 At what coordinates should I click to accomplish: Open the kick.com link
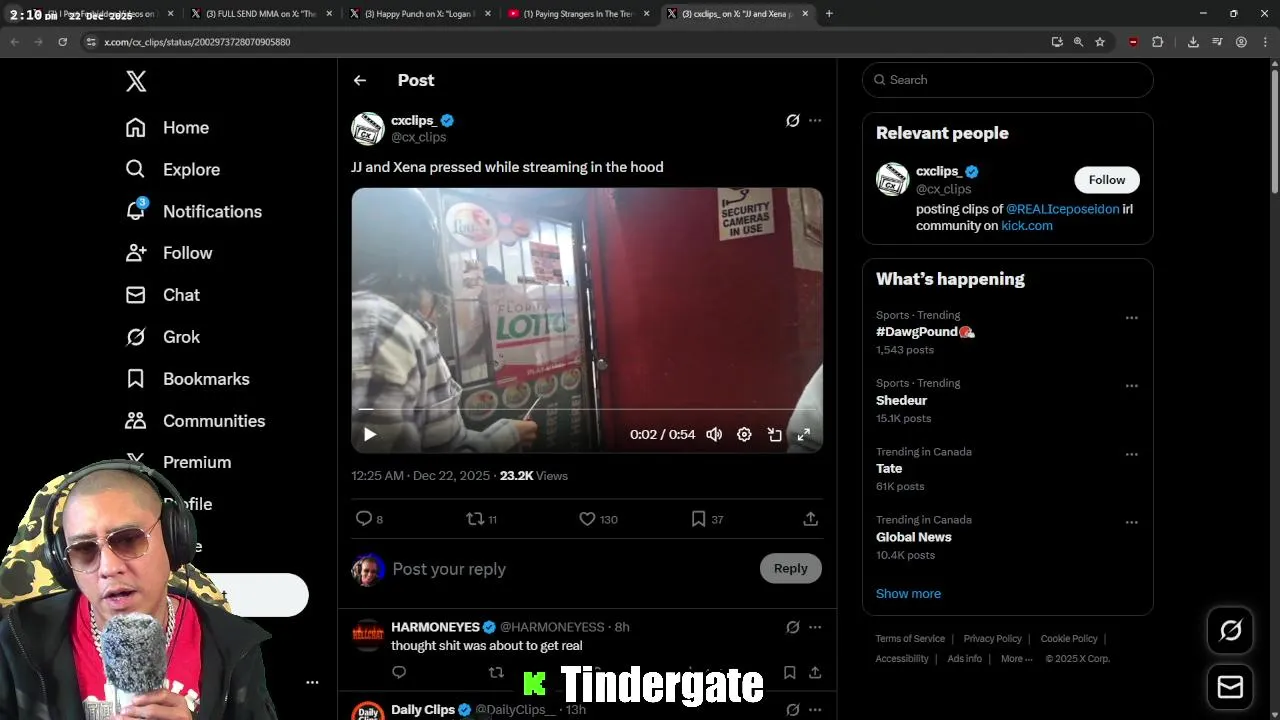(1027, 226)
